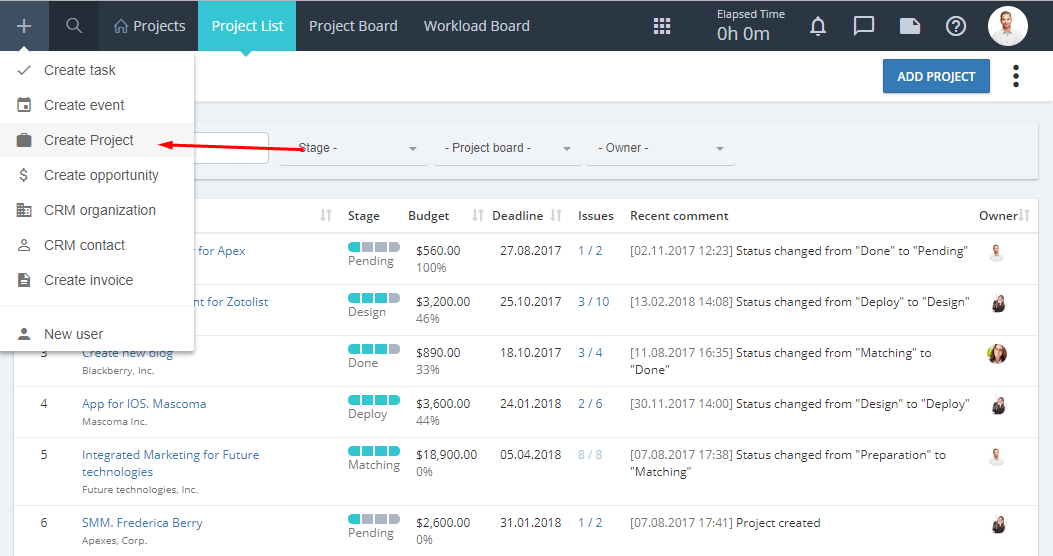Open Integrated Marketing for Future technologies project
The height and width of the screenshot is (556, 1053).
pyautogui.click(x=171, y=463)
